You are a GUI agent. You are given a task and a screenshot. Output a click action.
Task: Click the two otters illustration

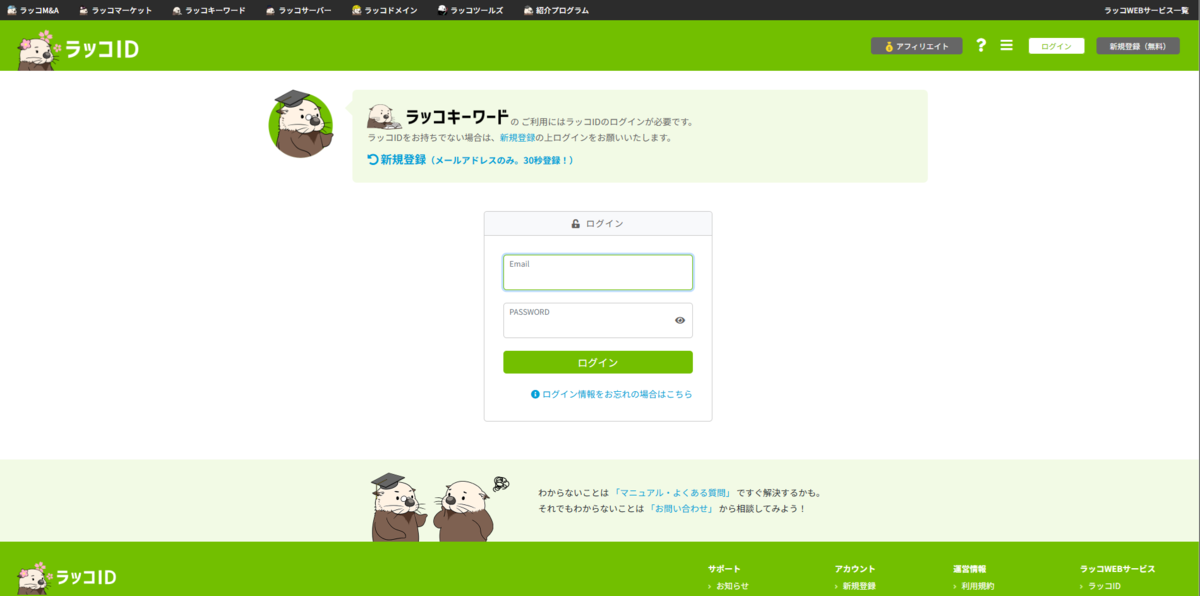pos(440,507)
